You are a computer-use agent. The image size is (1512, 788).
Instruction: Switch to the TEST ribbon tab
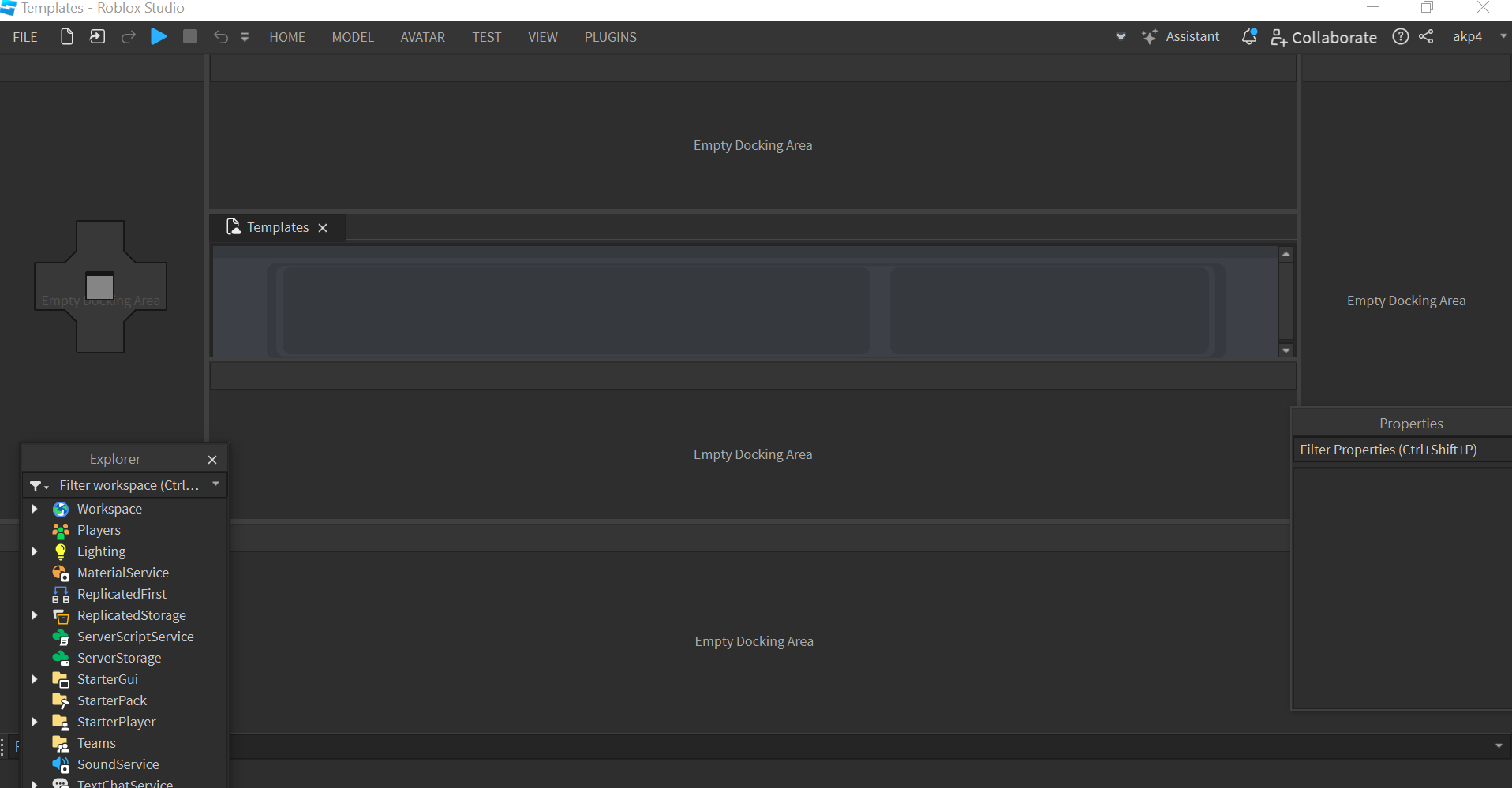(487, 37)
